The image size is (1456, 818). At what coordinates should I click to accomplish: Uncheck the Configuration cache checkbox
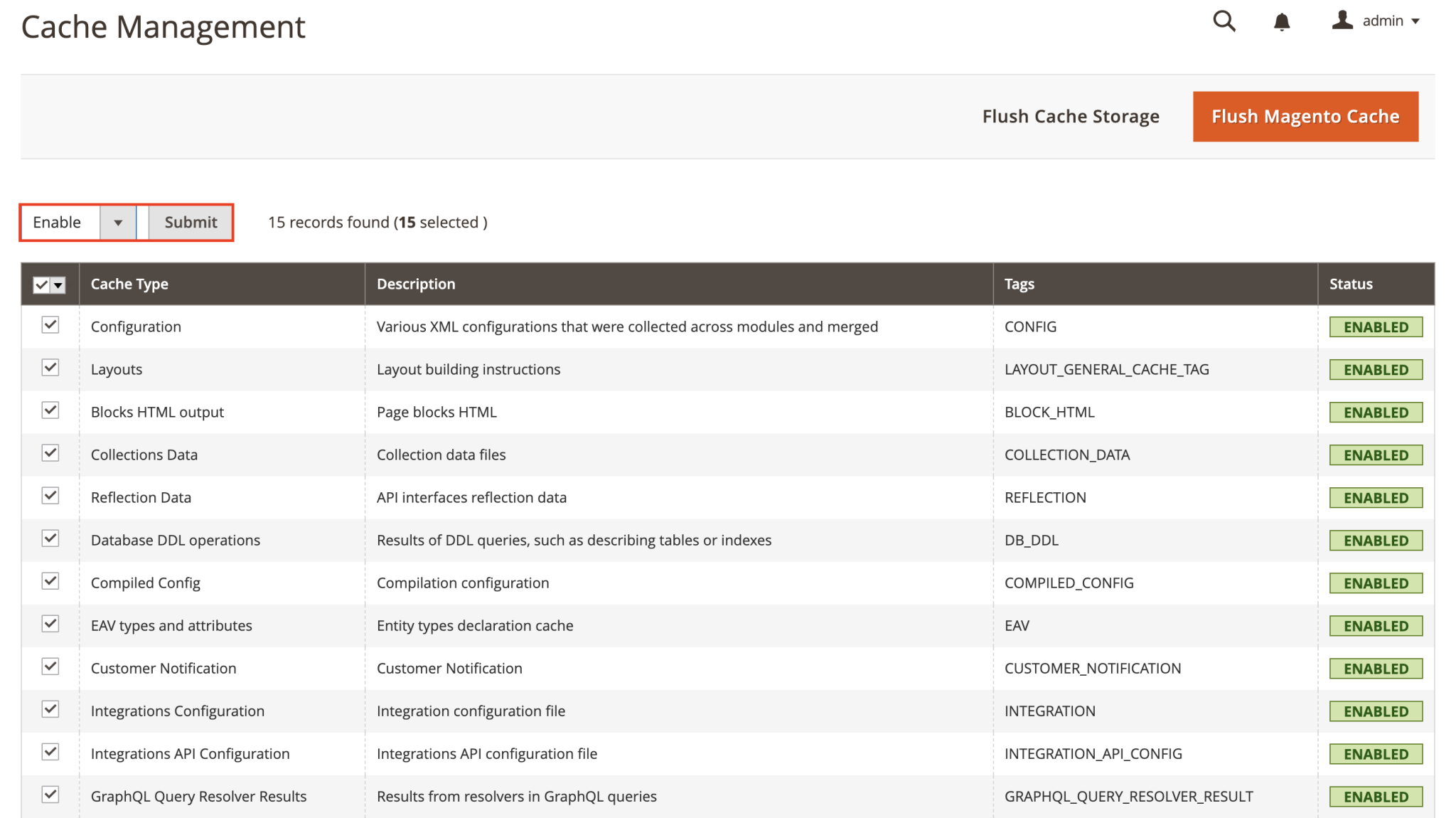click(x=49, y=325)
